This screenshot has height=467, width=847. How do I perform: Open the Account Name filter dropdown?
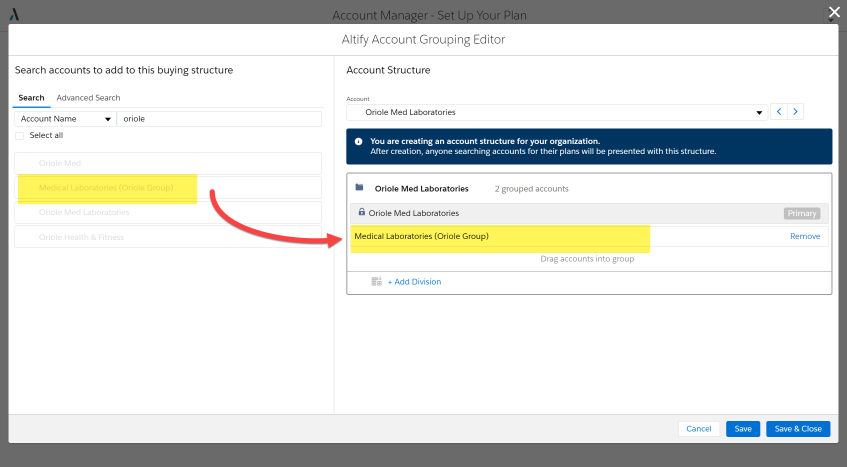(65, 119)
